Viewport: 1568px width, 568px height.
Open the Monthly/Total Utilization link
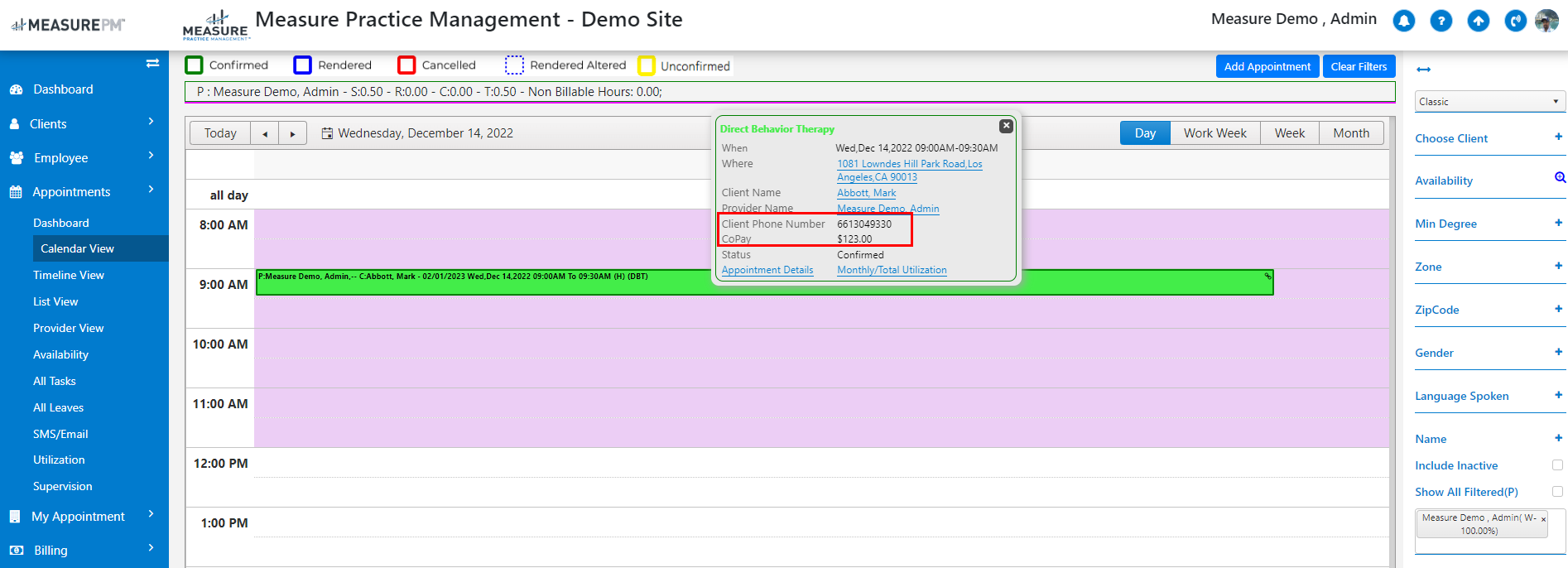[x=892, y=270]
